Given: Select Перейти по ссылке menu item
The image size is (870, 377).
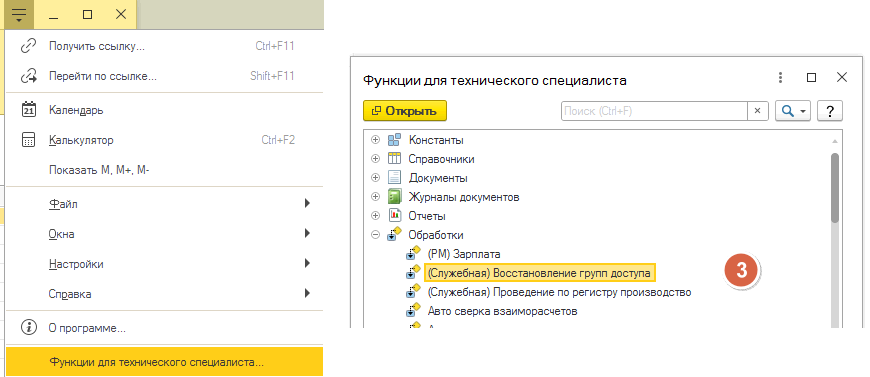Looking at the screenshot, I should click(164, 76).
